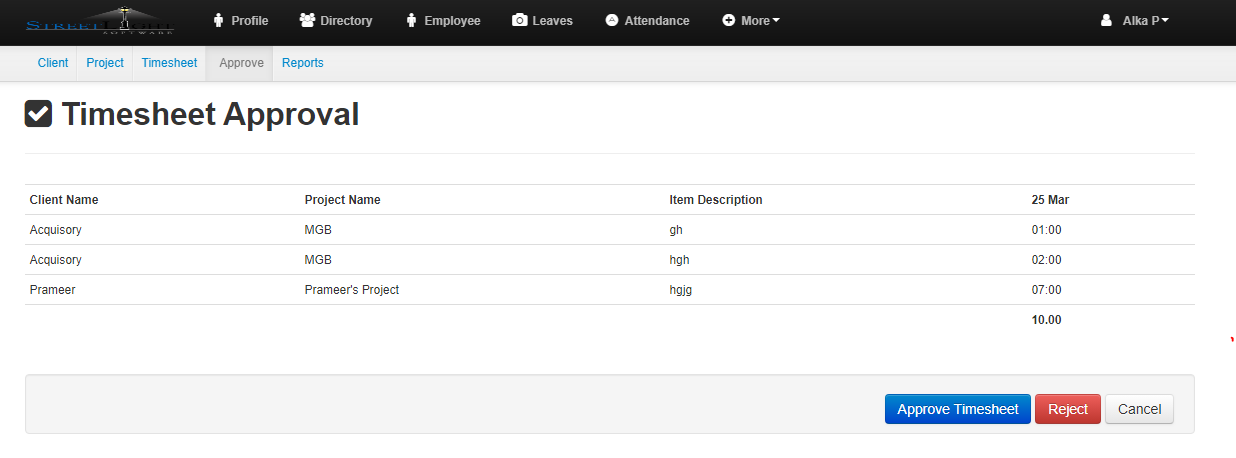Click the Profile person icon

point(219,21)
